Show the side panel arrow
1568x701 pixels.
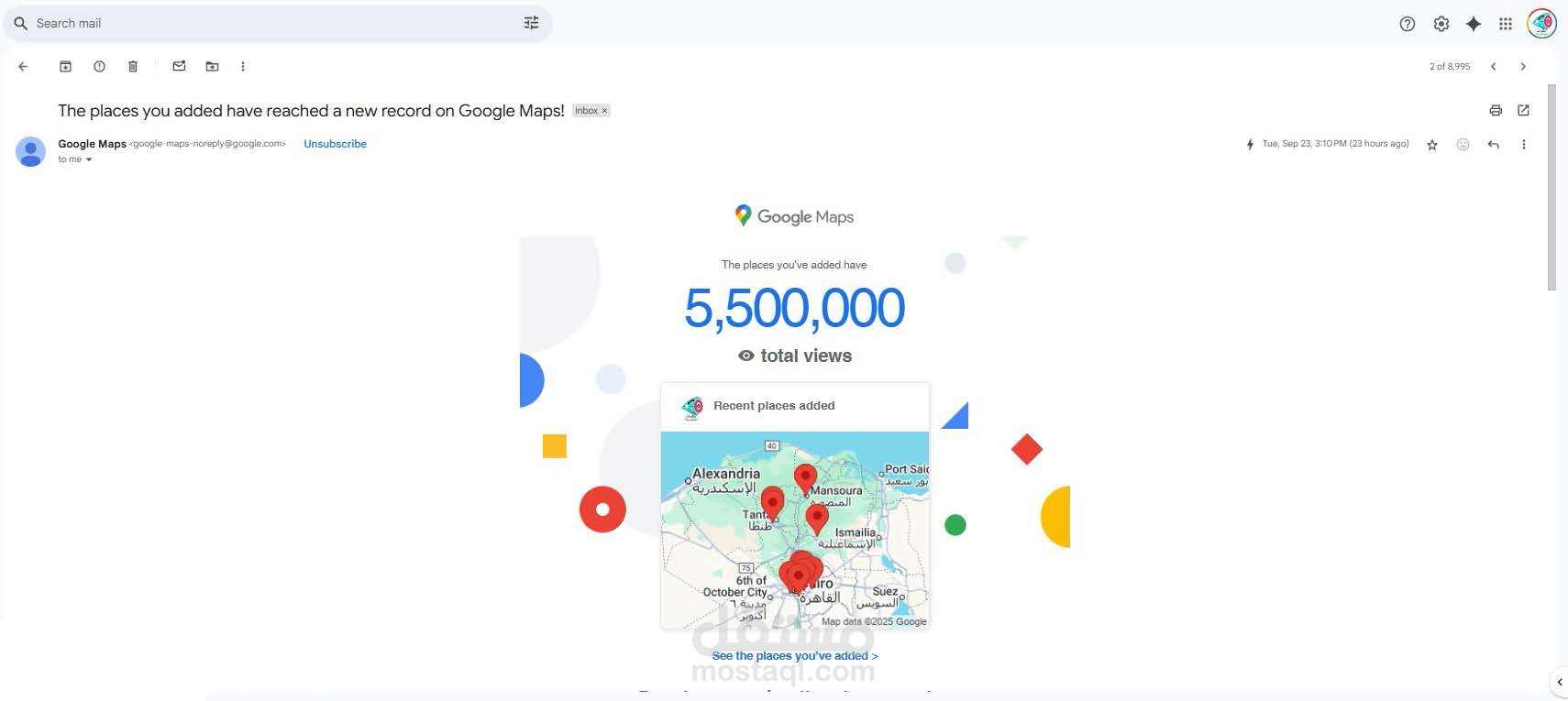1559,682
